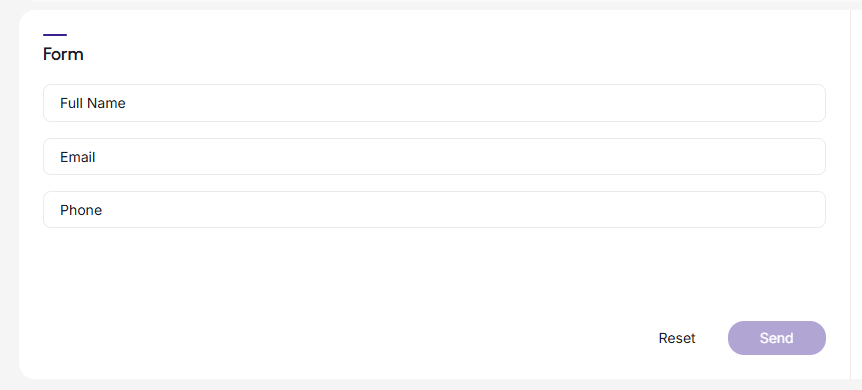Click the Full Name input field
The width and height of the screenshot is (862, 390).
point(434,103)
